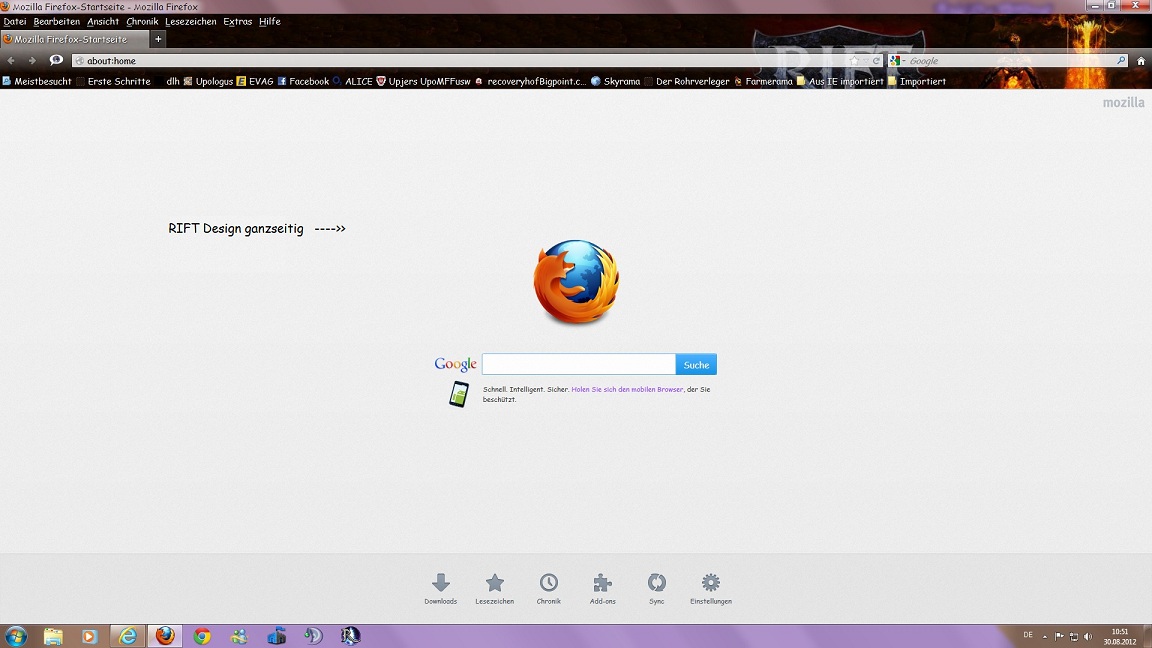Go to home page with house icon
Image resolution: width=1152 pixels, height=648 pixels.
click(x=1141, y=61)
